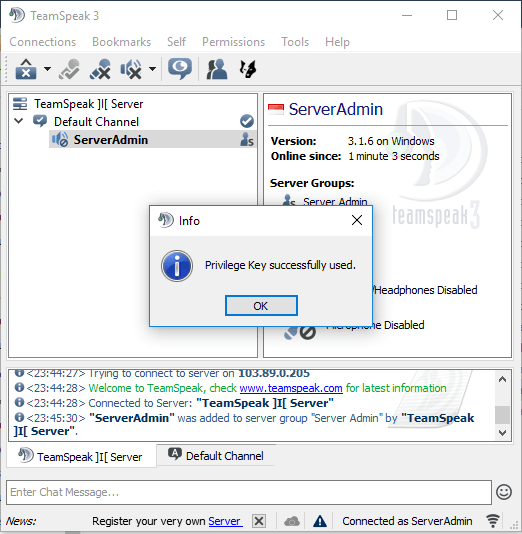The width and height of the screenshot is (522, 534).
Task: Click the info icon beside the 23:45:30 log entry
Action: pyautogui.click(x=19, y=417)
